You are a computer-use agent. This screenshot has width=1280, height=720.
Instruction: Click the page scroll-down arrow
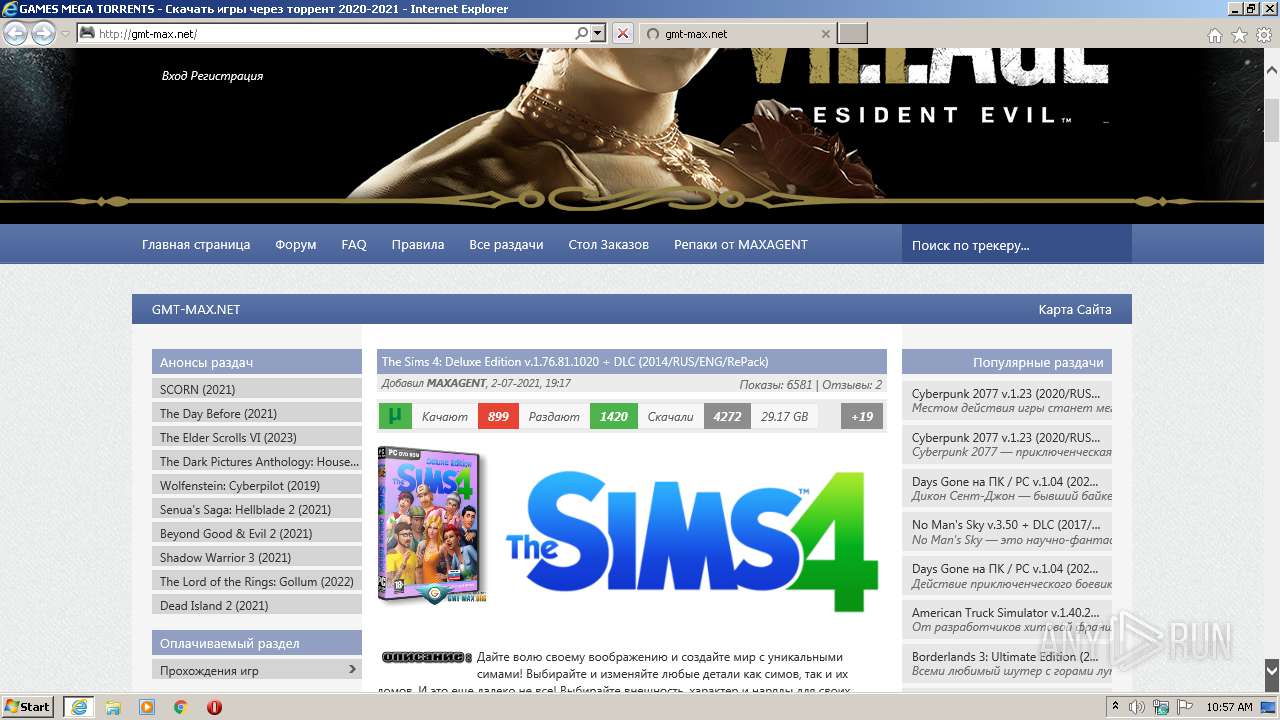[x=1271, y=669]
